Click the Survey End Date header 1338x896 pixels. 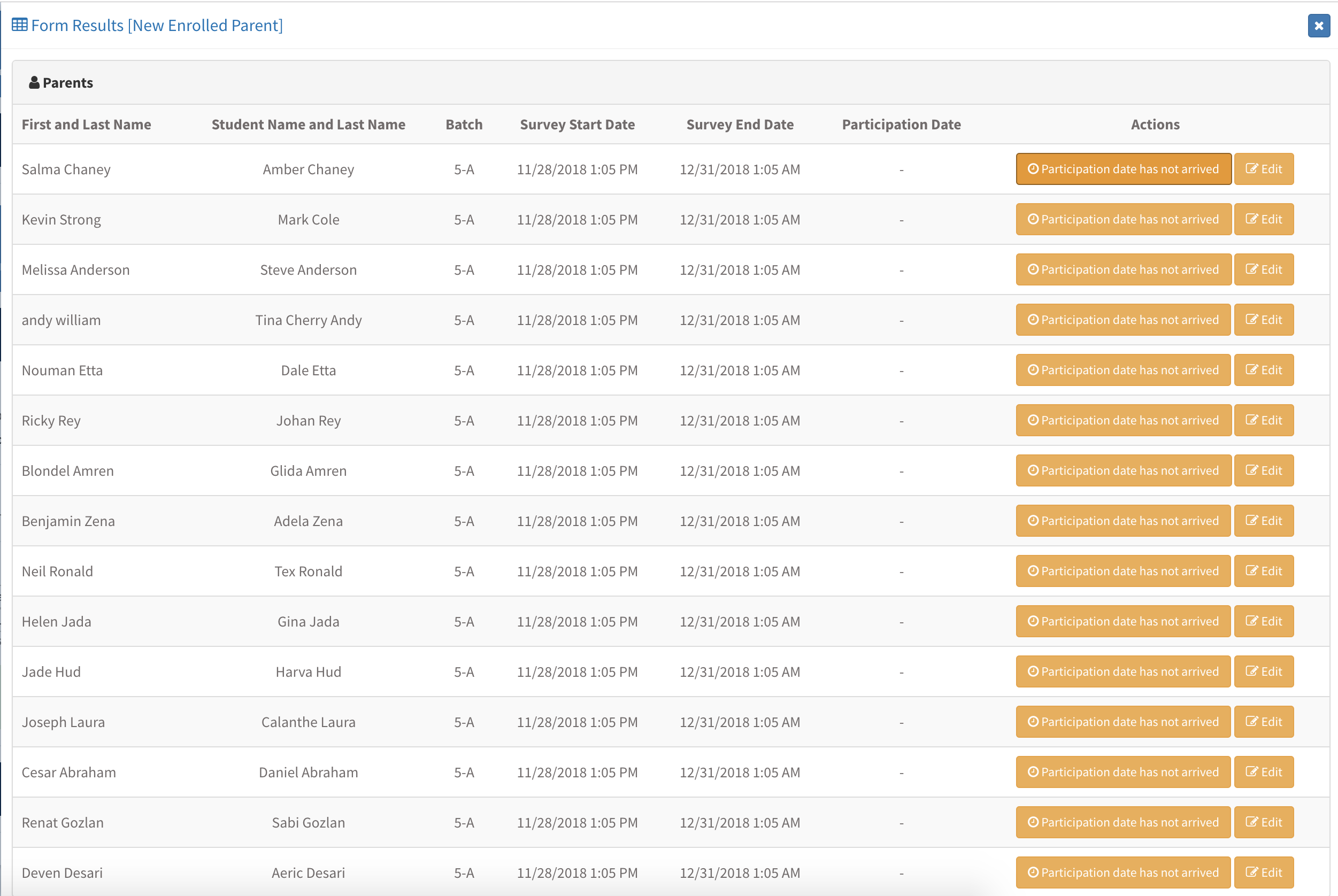pyautogui.click(x=740, y=125)
